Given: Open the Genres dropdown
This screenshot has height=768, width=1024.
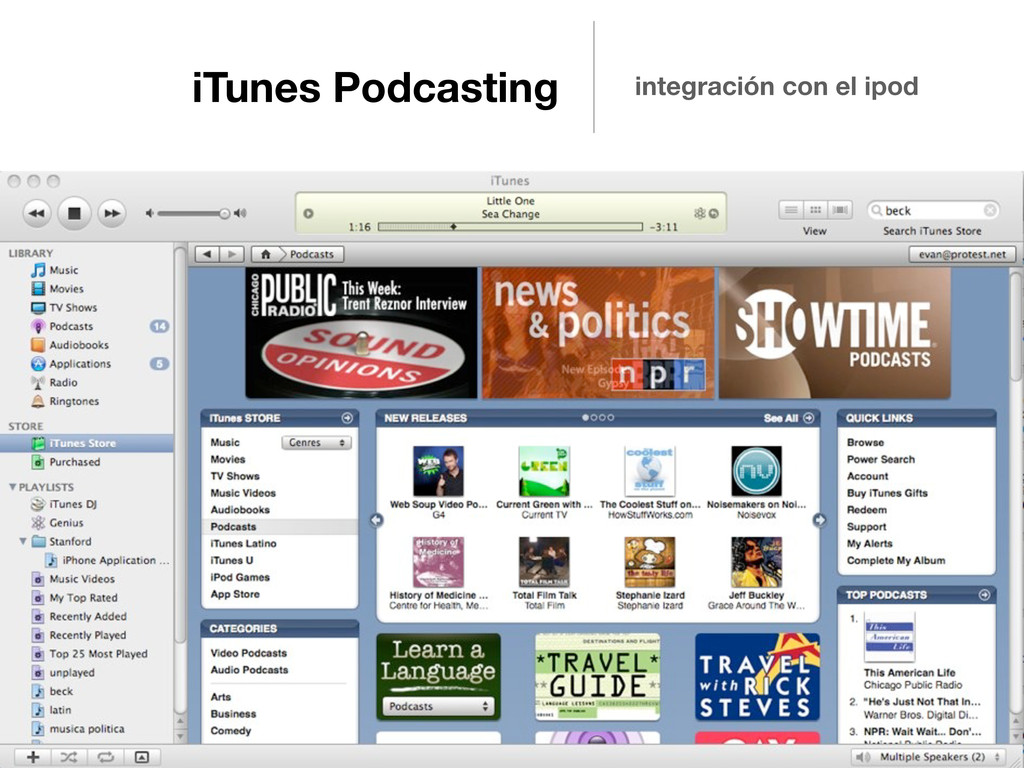Looking at the screenshot, I should pos(317,443).
